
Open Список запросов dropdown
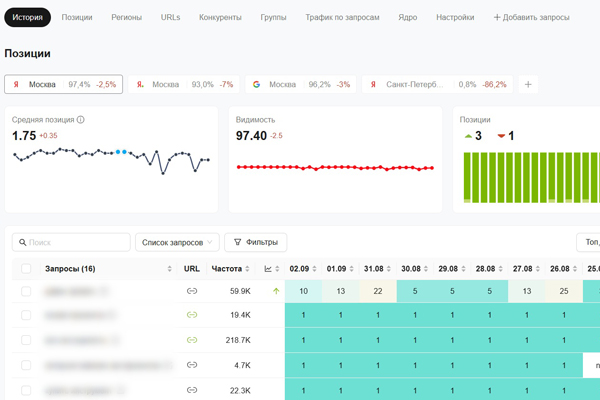(x=177, y=242)
